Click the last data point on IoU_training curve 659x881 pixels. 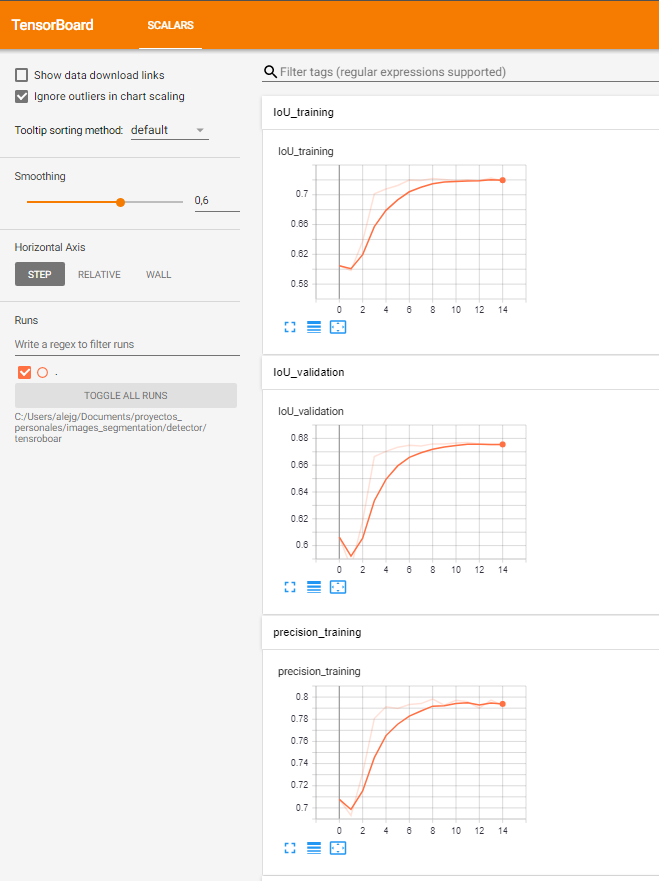pos(503,180)
